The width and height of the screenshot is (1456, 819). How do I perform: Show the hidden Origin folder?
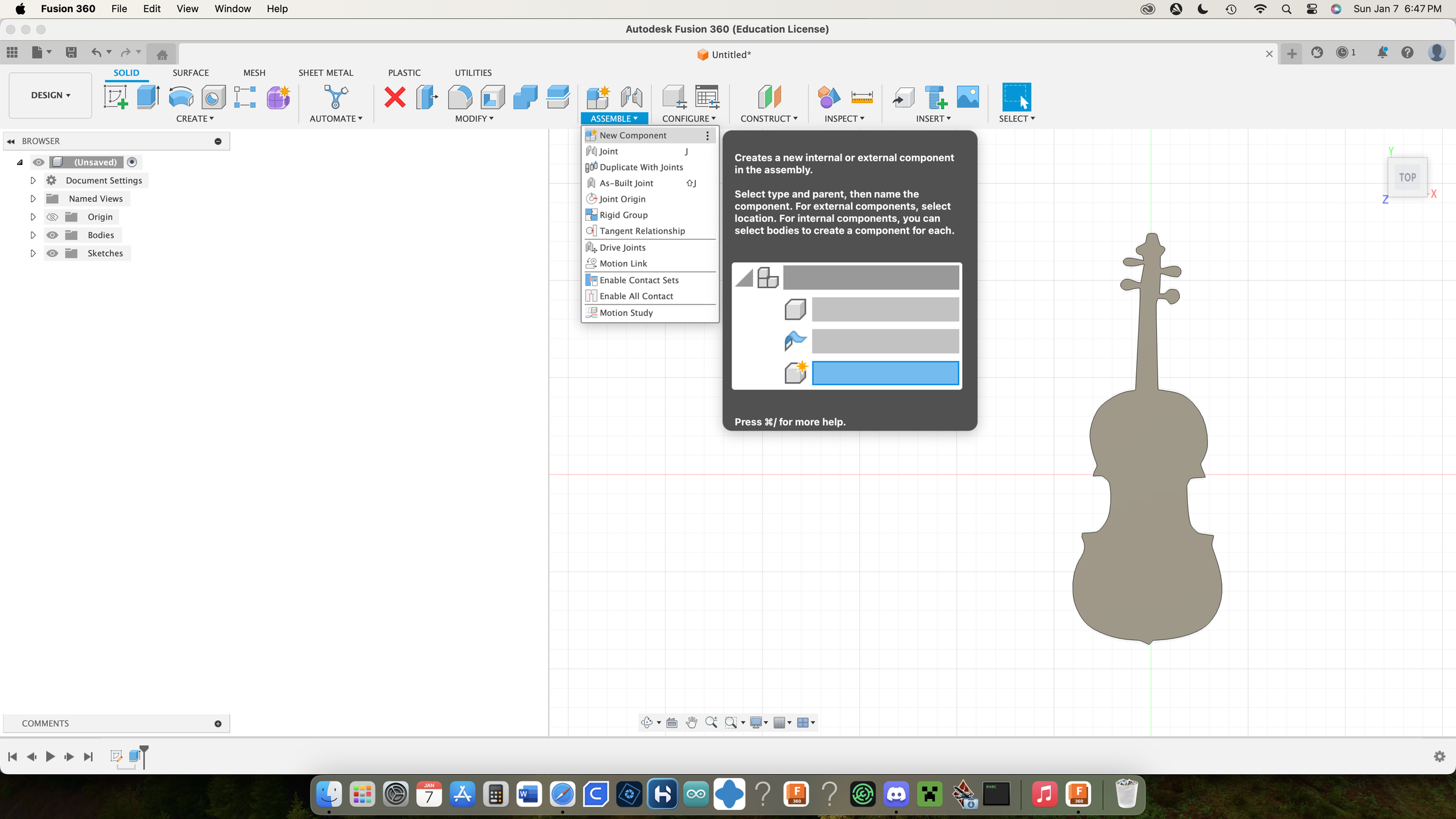(x=53, y=217)
